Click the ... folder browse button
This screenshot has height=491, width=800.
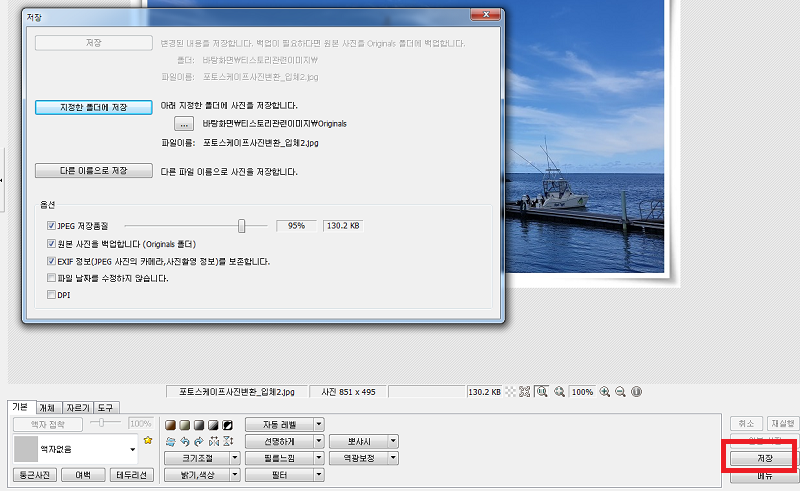(184, 124)
